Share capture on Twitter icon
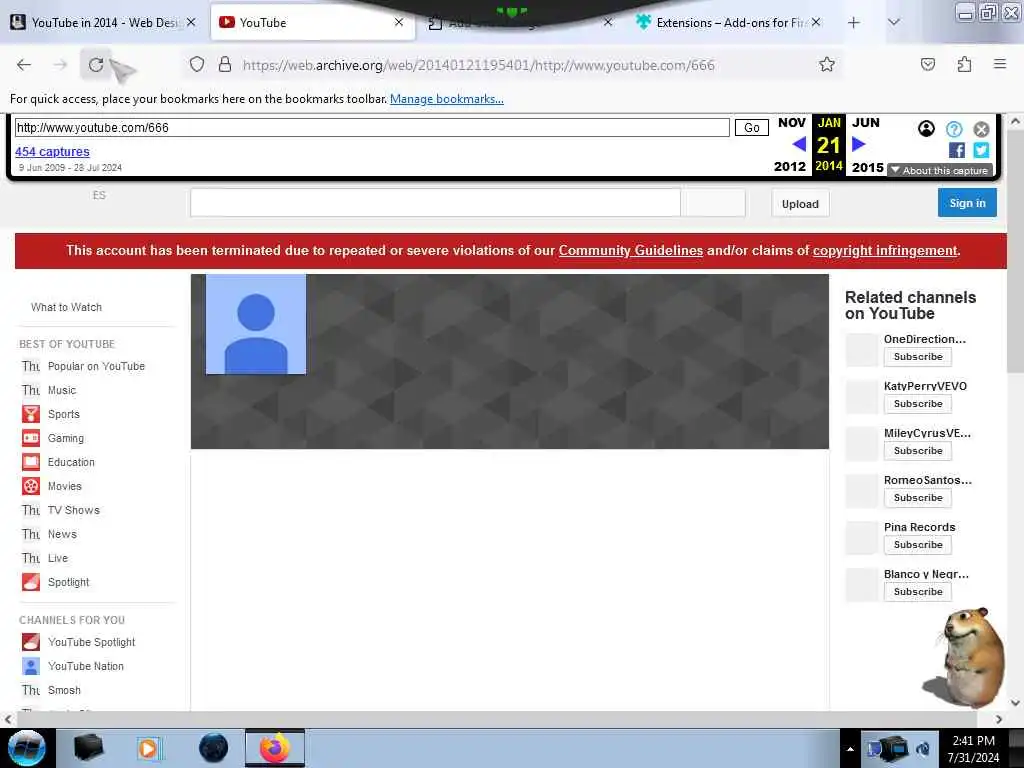The image size is (1024, 768). tap(981, 150)
